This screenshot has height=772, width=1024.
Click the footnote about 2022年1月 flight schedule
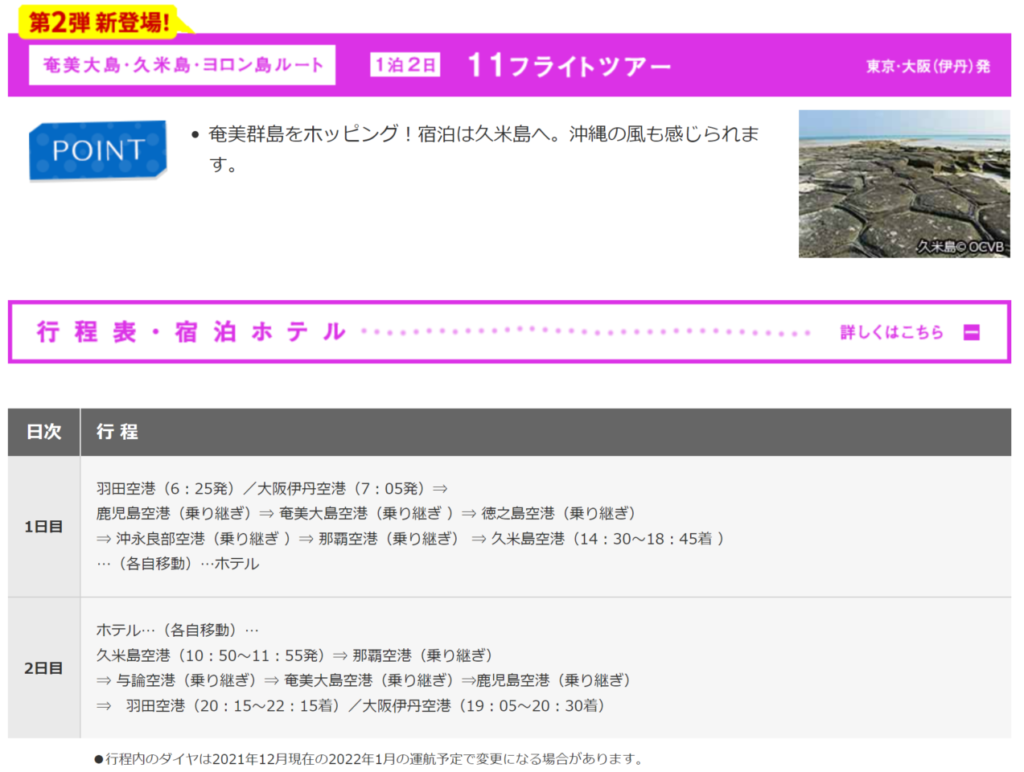click(x=368, y=759)
